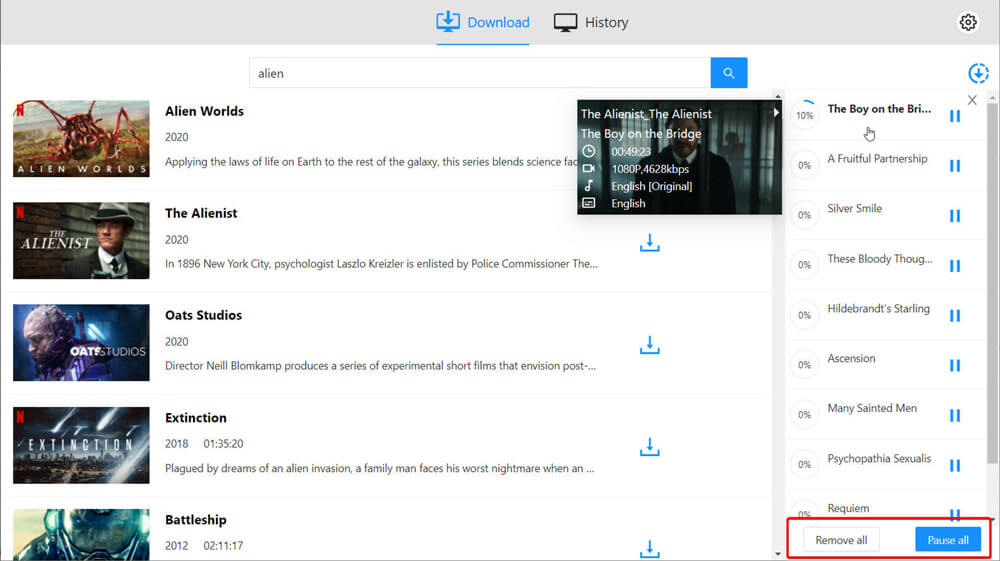The image size is (1000, 561).
Task: Click The Alienist description text
Action: (x=381, y=264)
